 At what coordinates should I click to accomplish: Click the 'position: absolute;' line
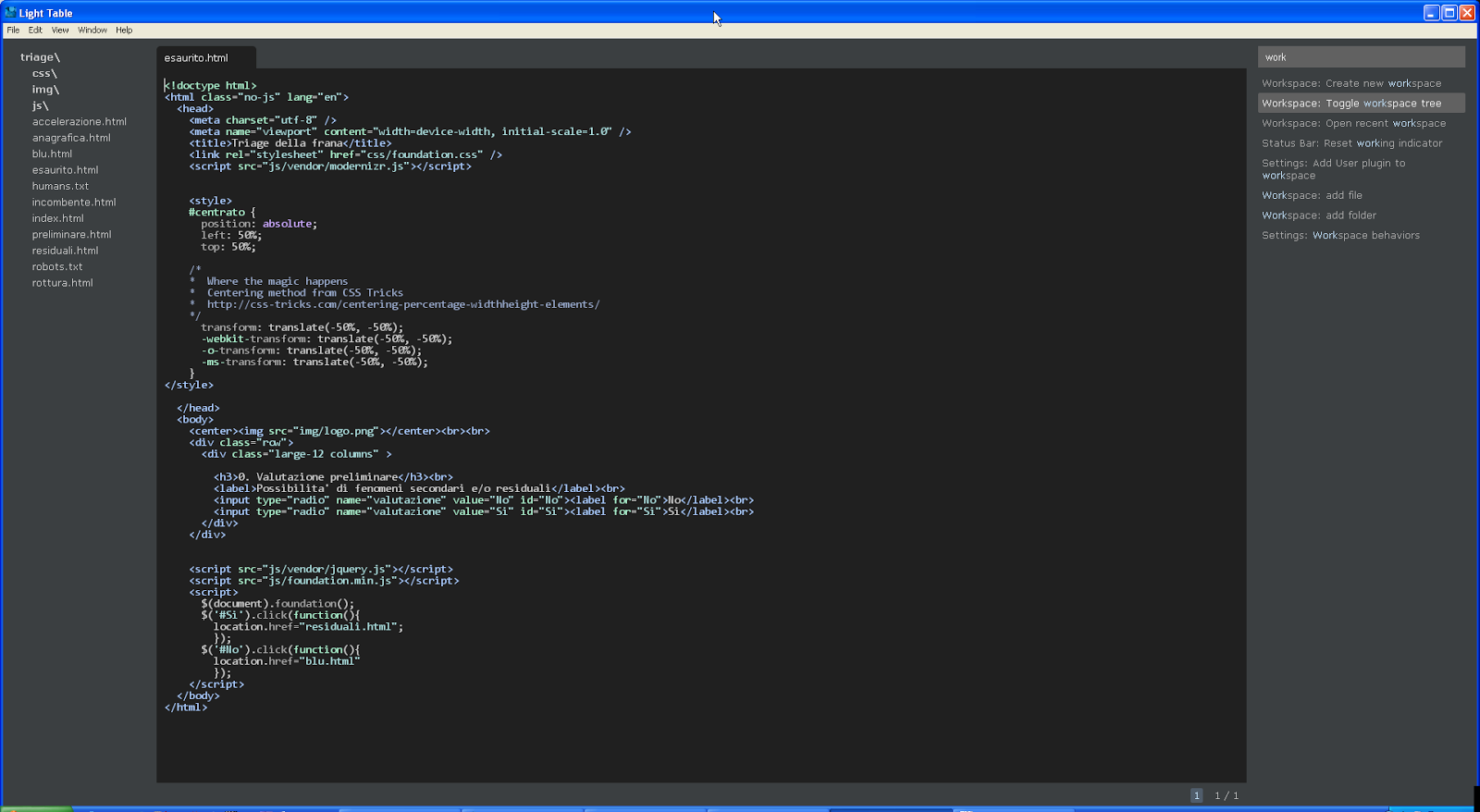[x=259, y=224]
